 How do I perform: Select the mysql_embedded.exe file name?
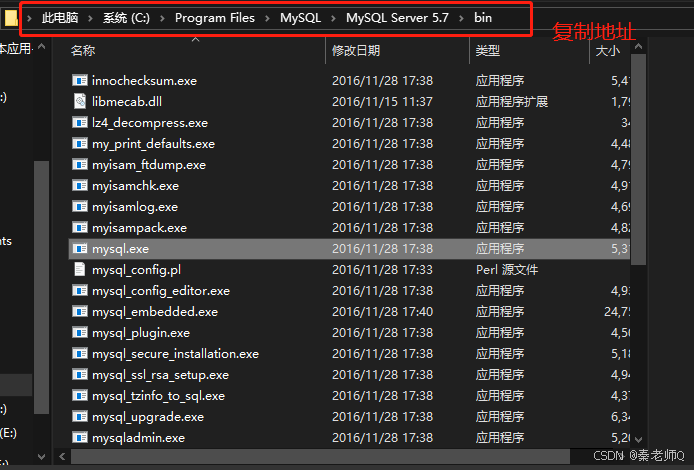[x=155, y=312]
